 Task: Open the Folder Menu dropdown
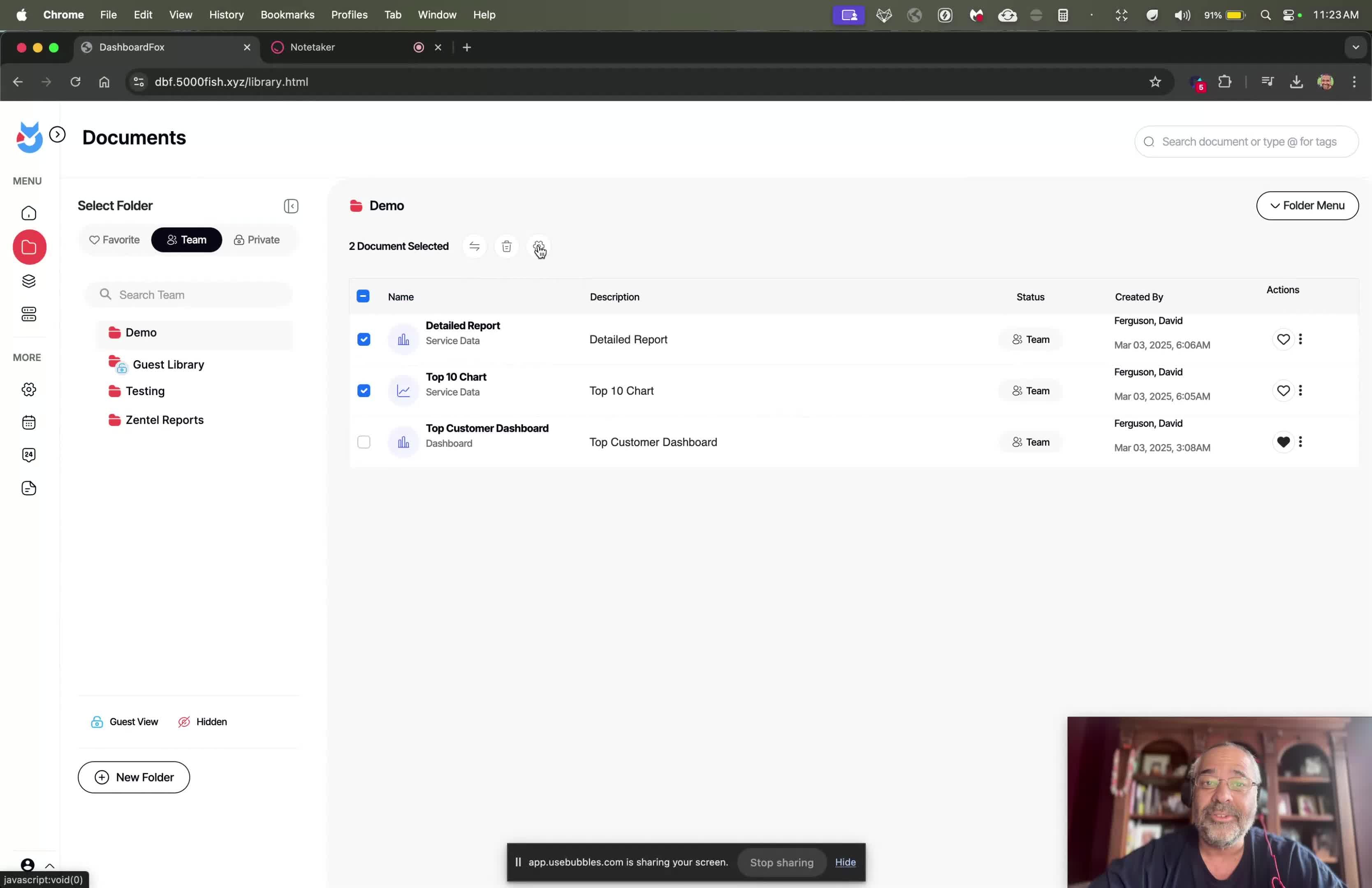1307,206
